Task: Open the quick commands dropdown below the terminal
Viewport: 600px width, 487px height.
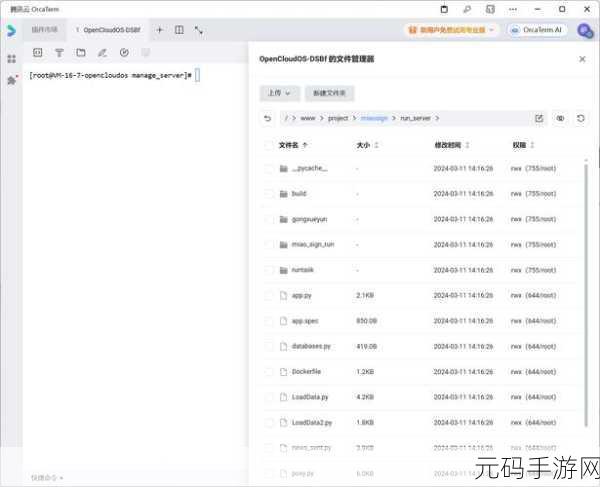Action: click(x=47, y=477)
